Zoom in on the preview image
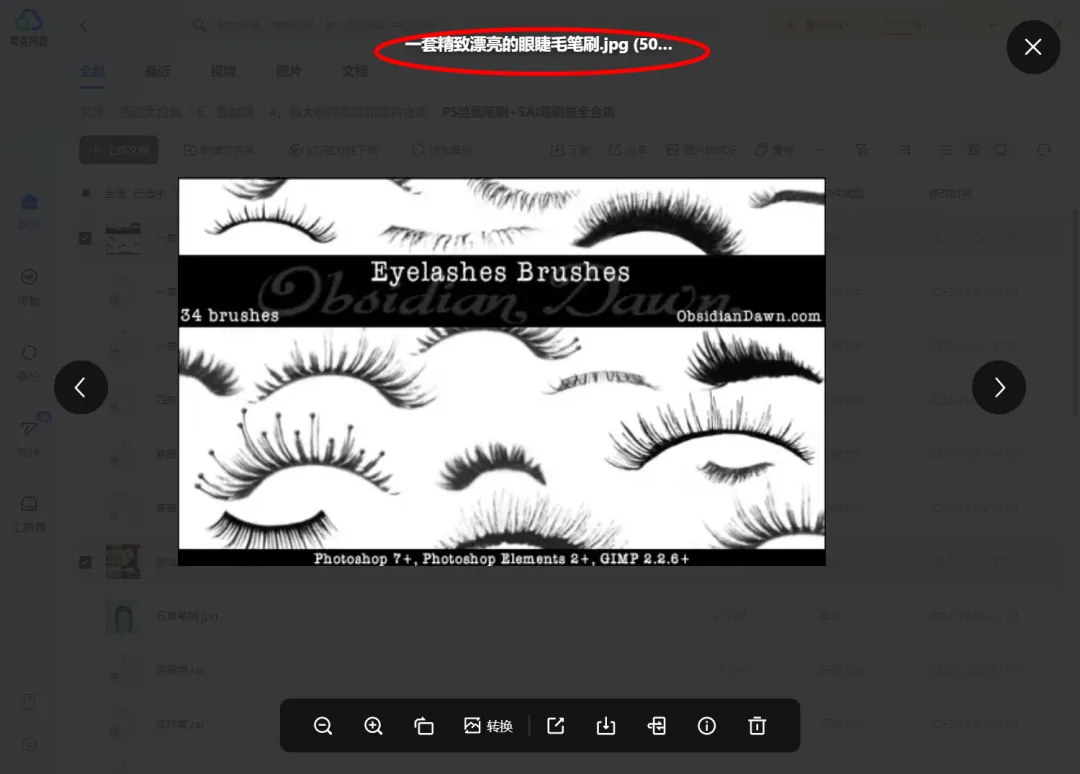The width and height of the screenshot is (1080, 774). pos(373,726)
